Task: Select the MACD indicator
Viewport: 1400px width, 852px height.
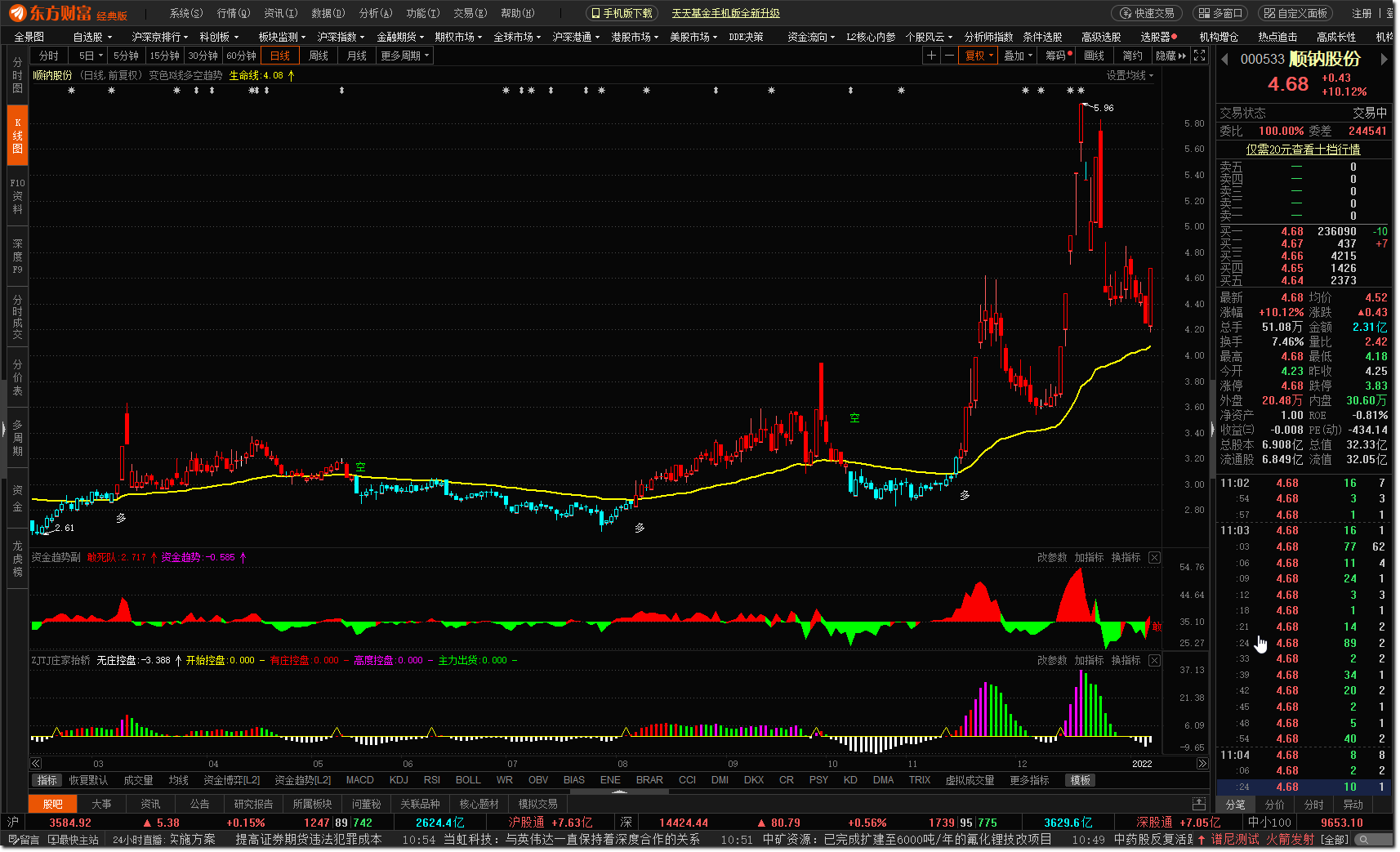Action: pos(360,780)
